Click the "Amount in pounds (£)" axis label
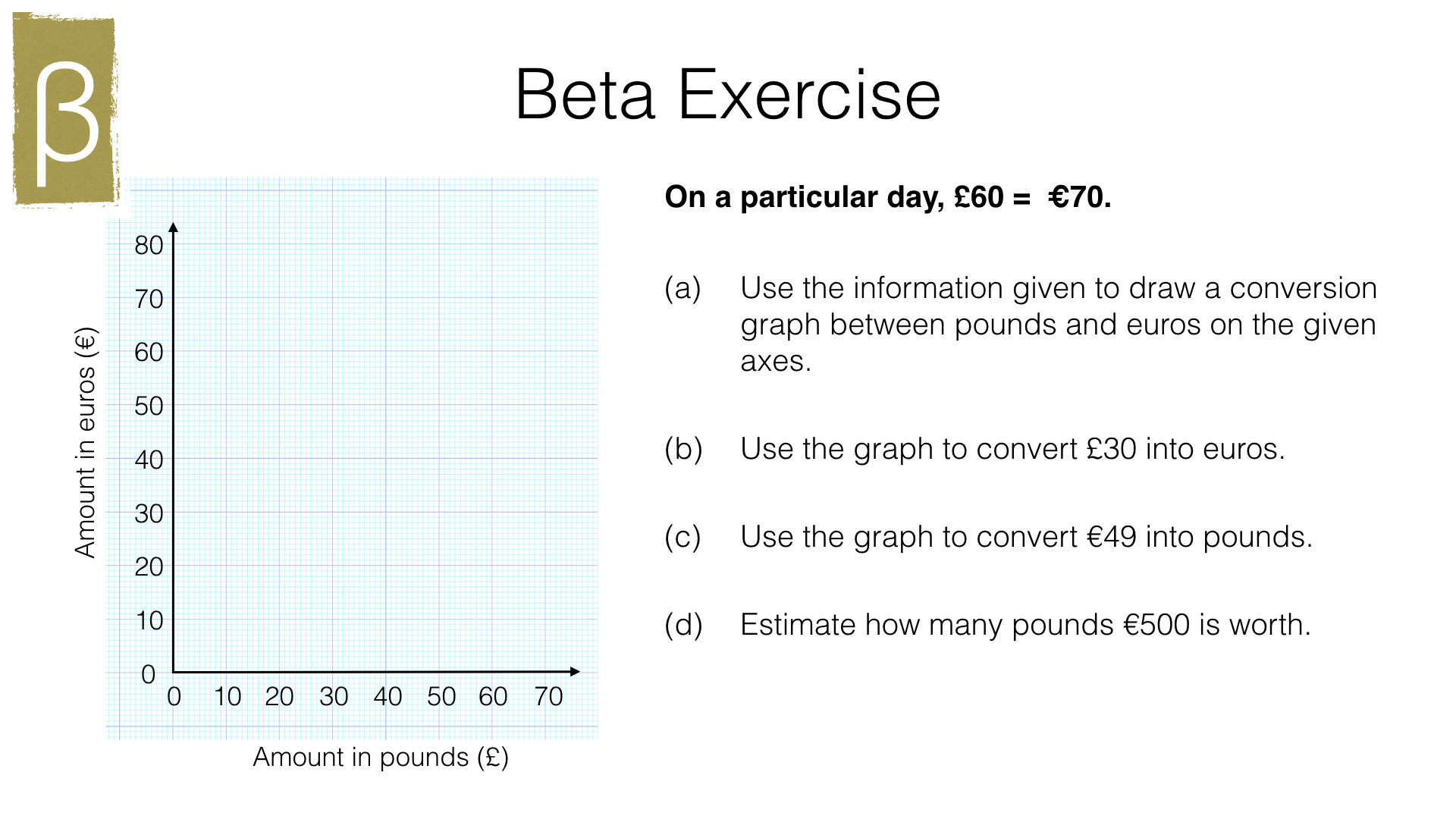Viewport: 1456px width, 819px height. coord(381,757)
